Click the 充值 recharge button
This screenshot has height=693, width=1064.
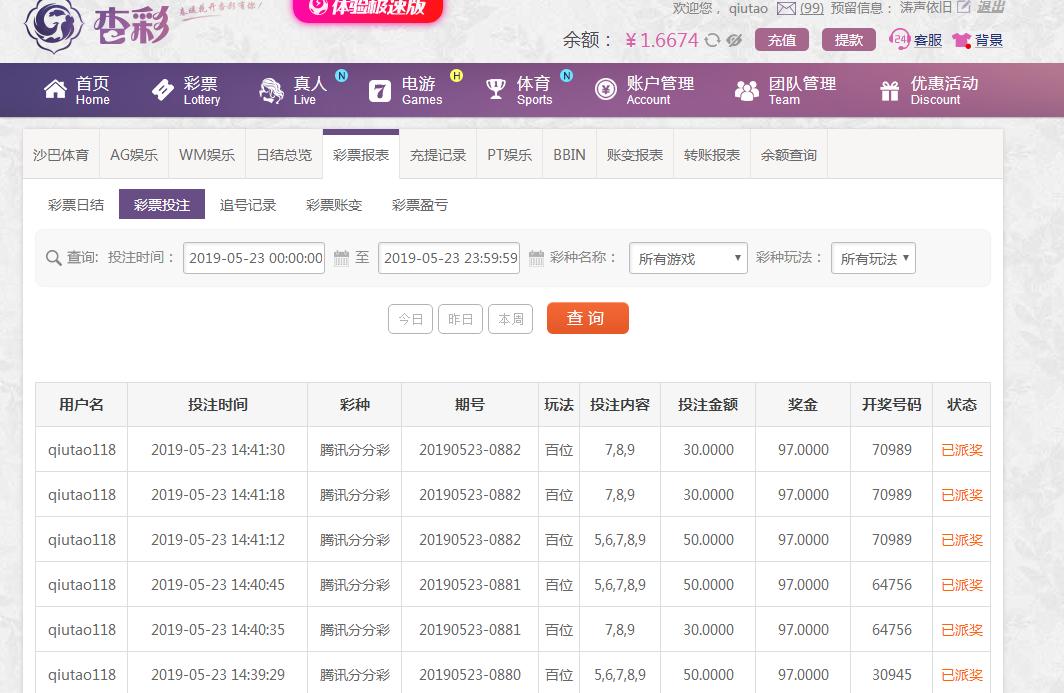point(782,40)
